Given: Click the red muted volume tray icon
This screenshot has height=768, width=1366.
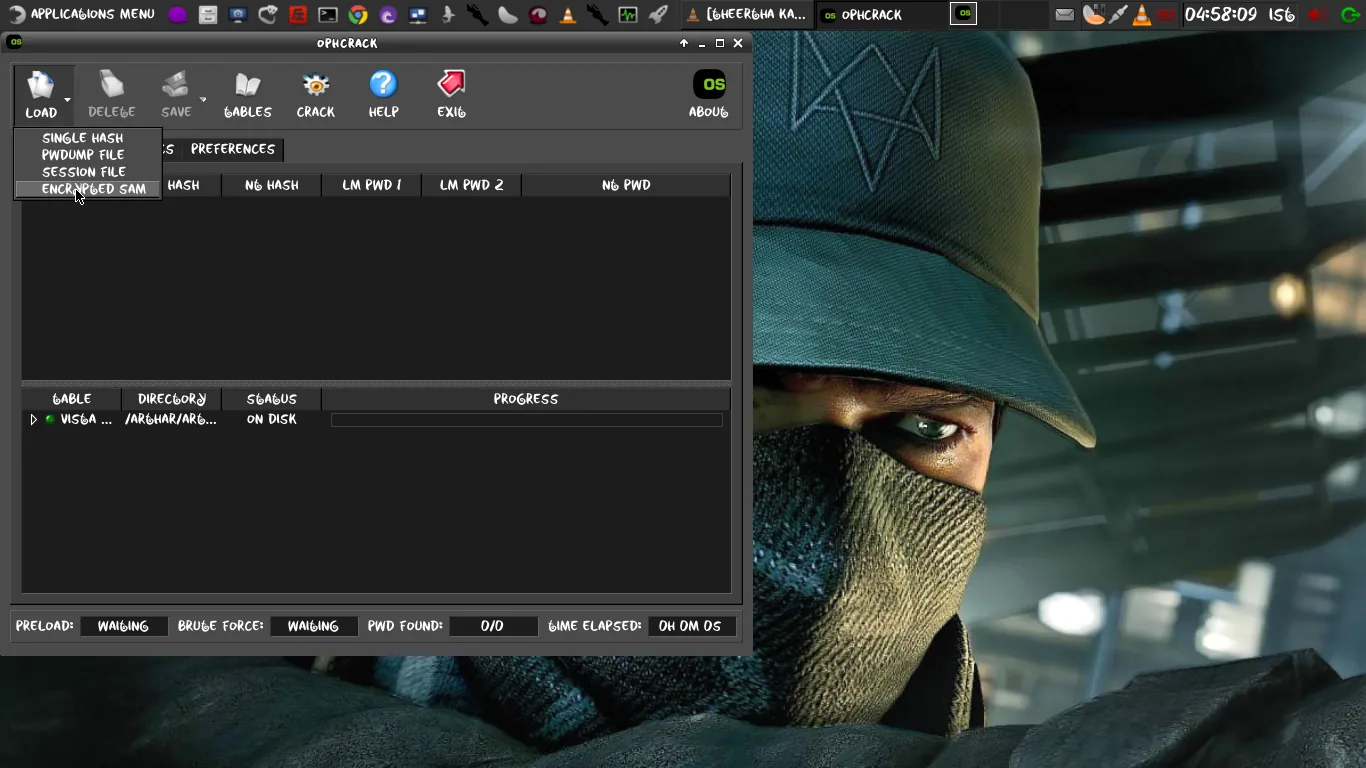Looking at the screenshot, I should coord(1318,15).
